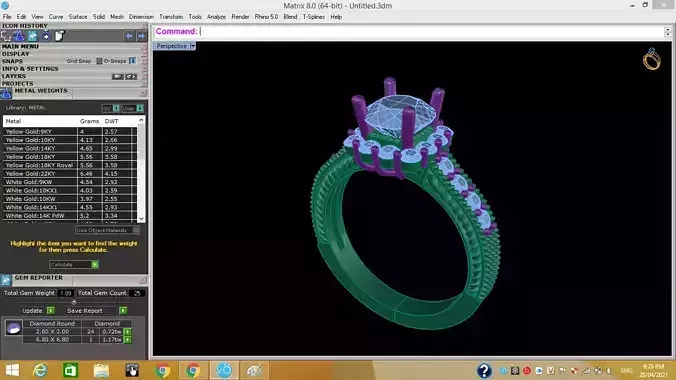Click the help question mark in taskbar
Screen dimensions: 676x380
pos(484,371)
